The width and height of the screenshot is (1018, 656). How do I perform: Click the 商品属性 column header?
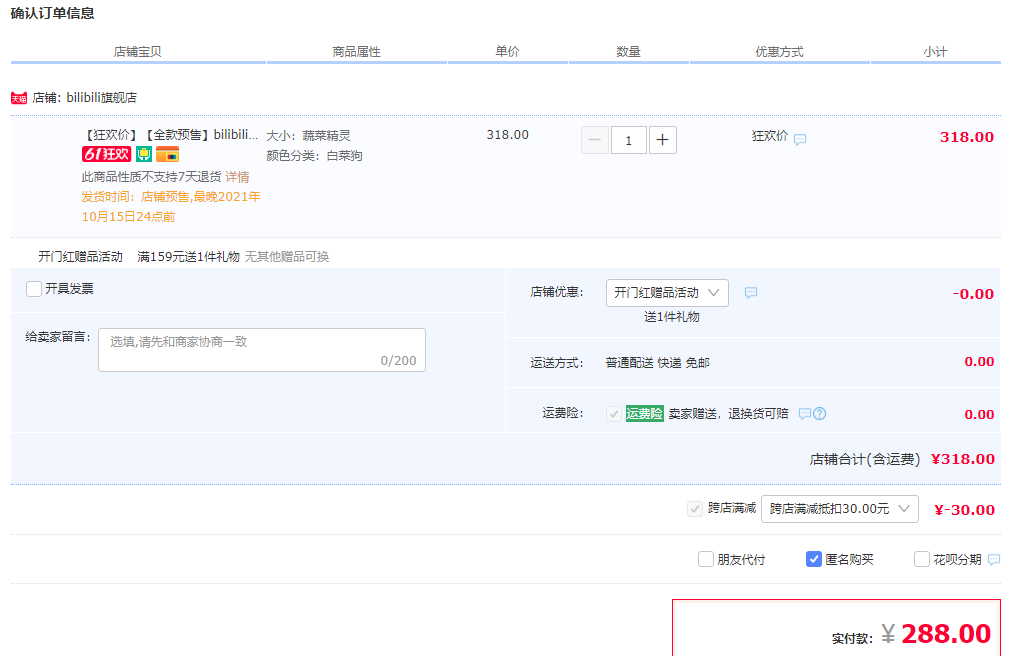coord(356,51)
